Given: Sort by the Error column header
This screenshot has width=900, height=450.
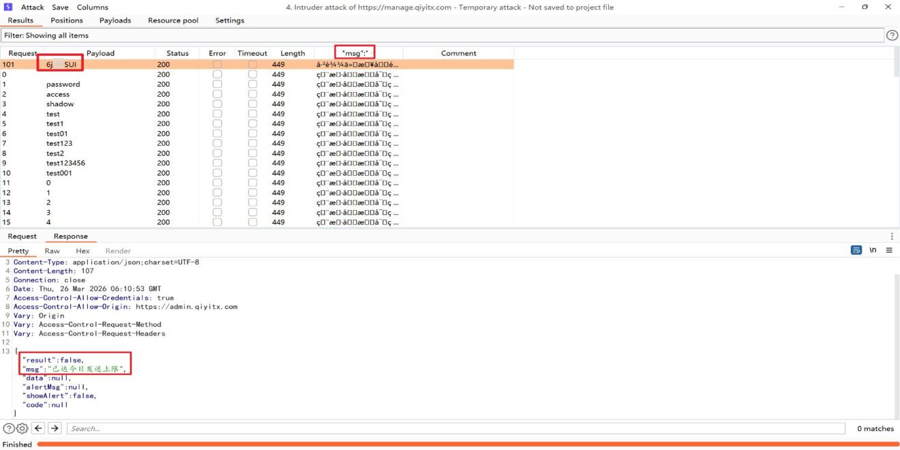Looking at the screenshot, I should pos(218,53).
